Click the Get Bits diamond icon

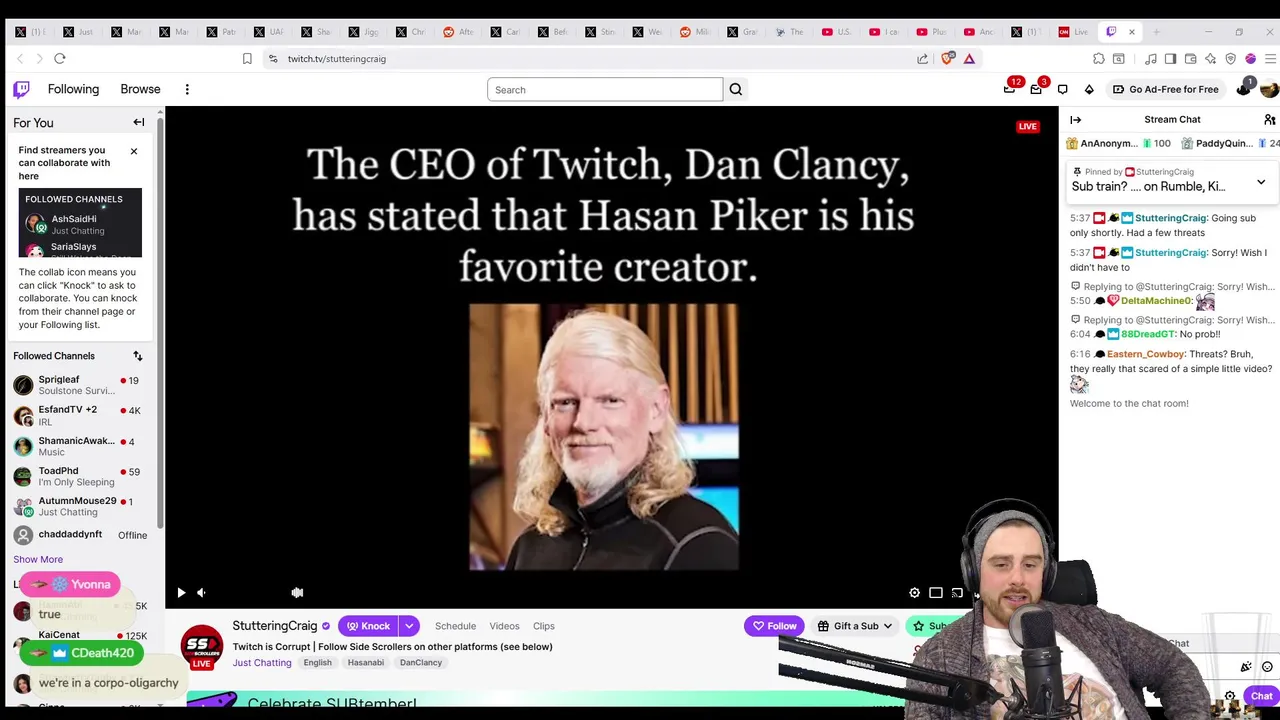[1089, 89]
